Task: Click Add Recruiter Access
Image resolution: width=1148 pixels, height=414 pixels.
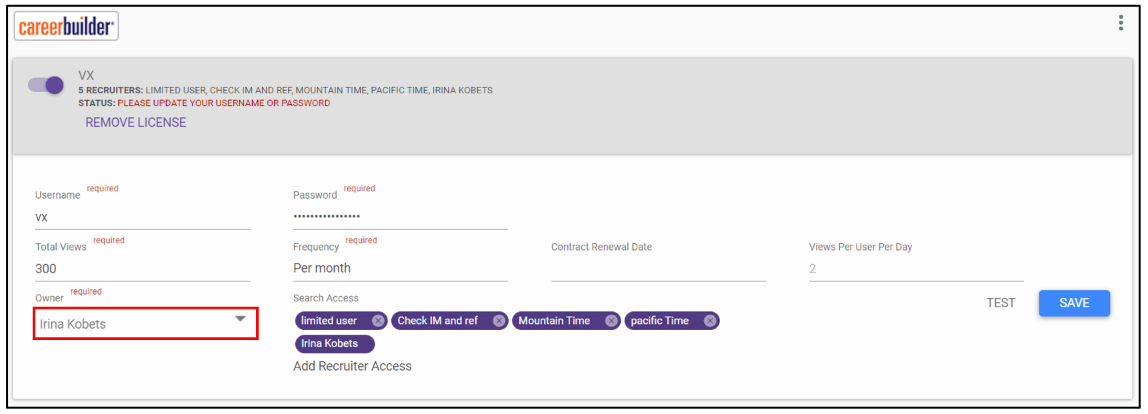Action: pos(352,366)
